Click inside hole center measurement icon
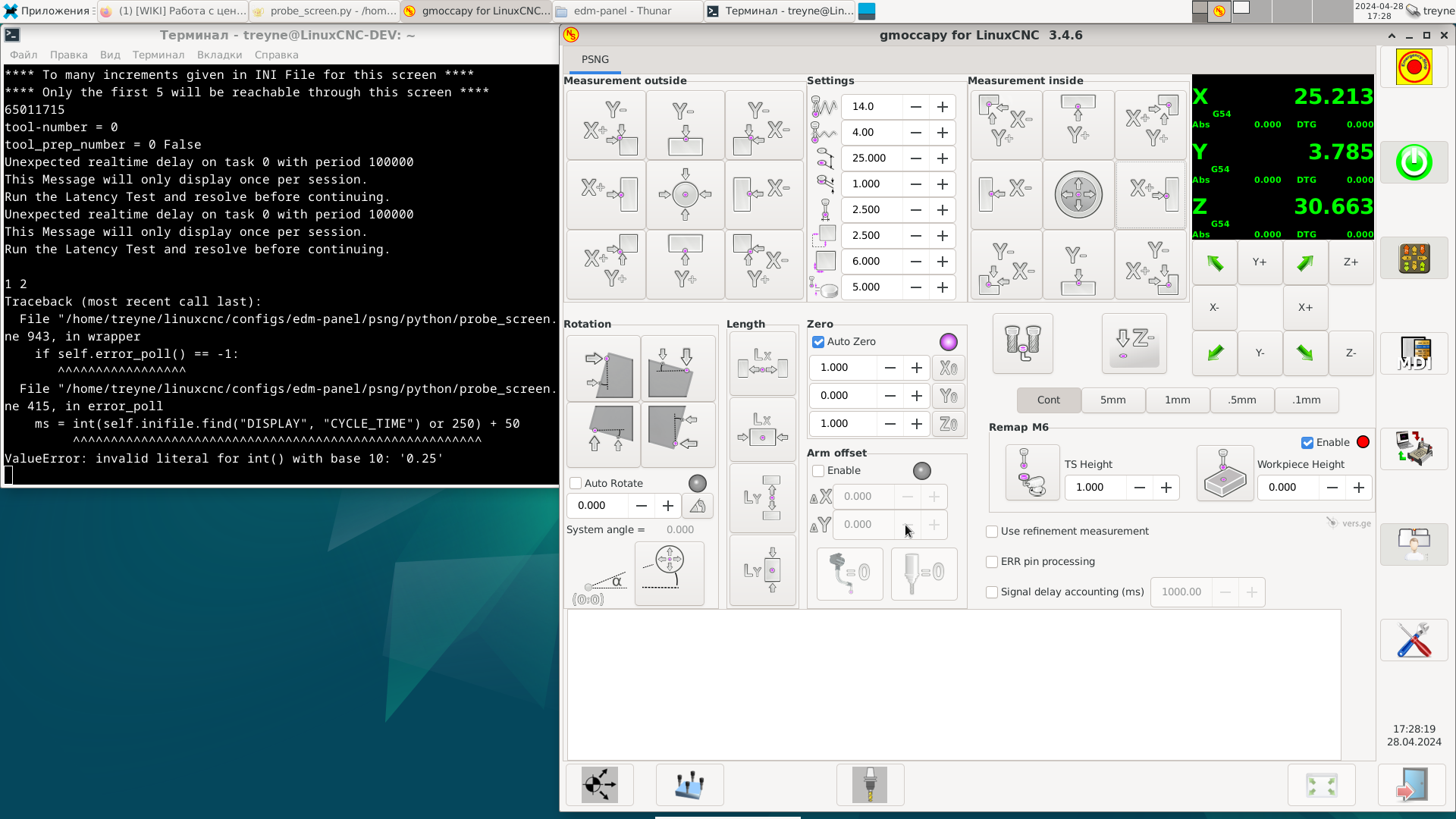This screenshot has width=1456, height=819. 1078,195
